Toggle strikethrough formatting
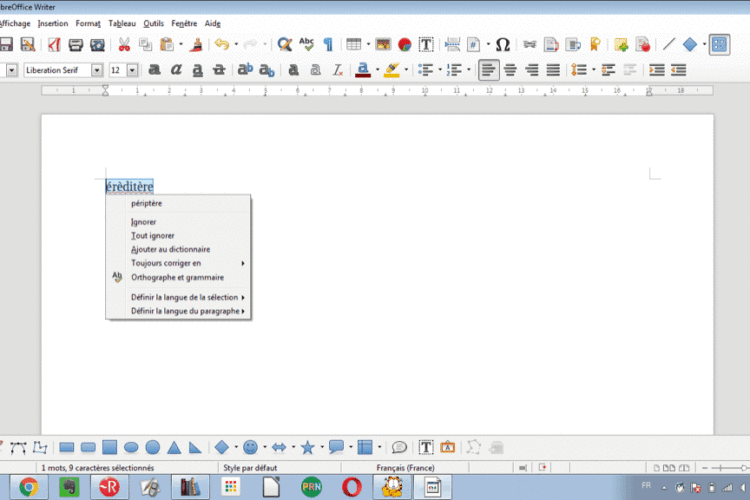The image size is (750, 500). [x=219, y=70]
